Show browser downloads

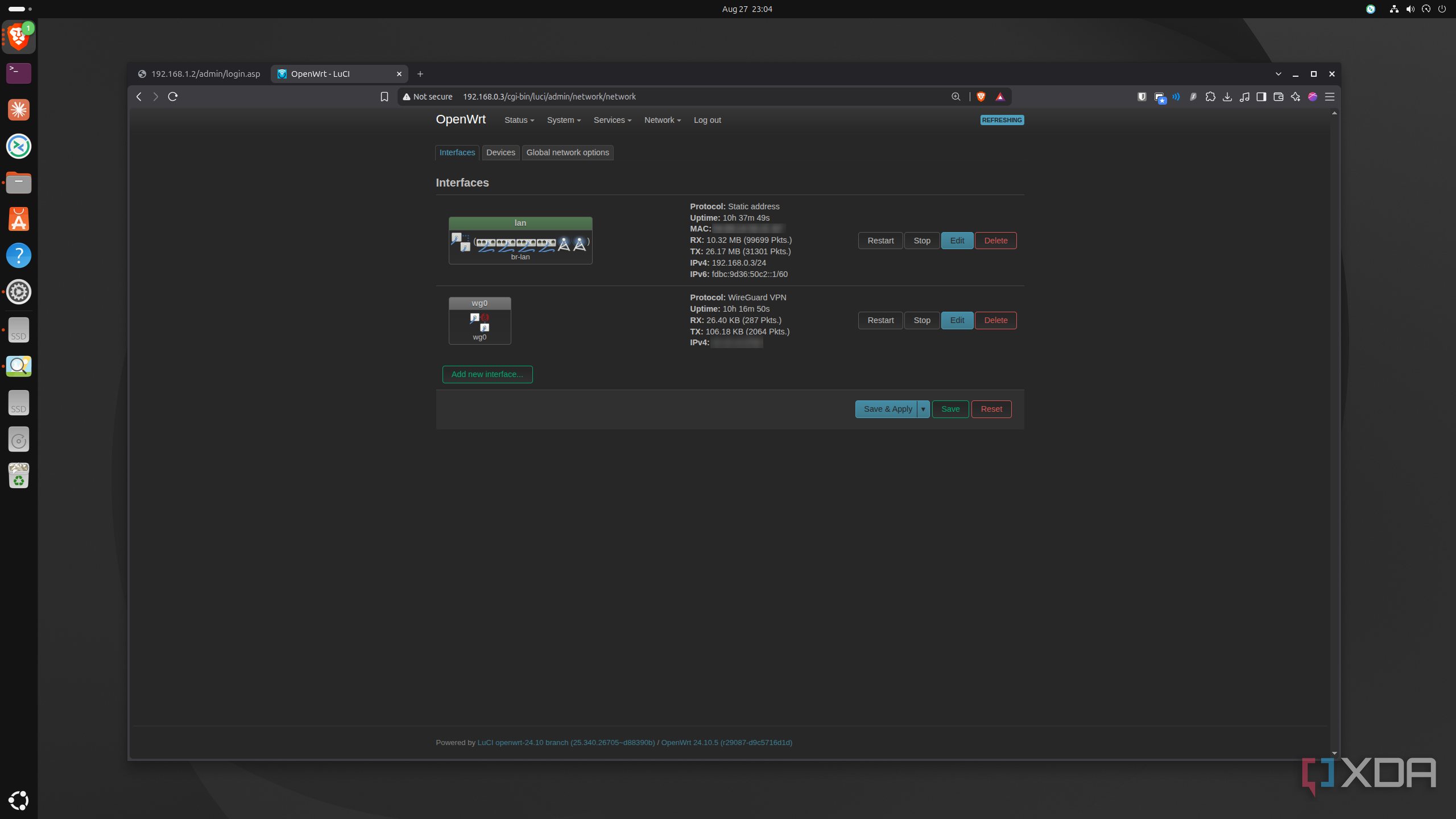pyautogui.click(x=1227, y=97)
